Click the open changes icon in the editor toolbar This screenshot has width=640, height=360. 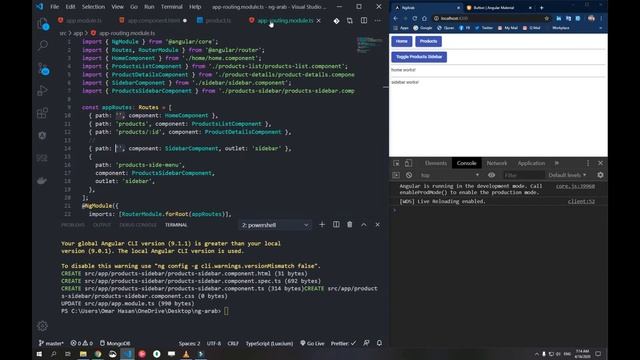(x=350, y=20)
